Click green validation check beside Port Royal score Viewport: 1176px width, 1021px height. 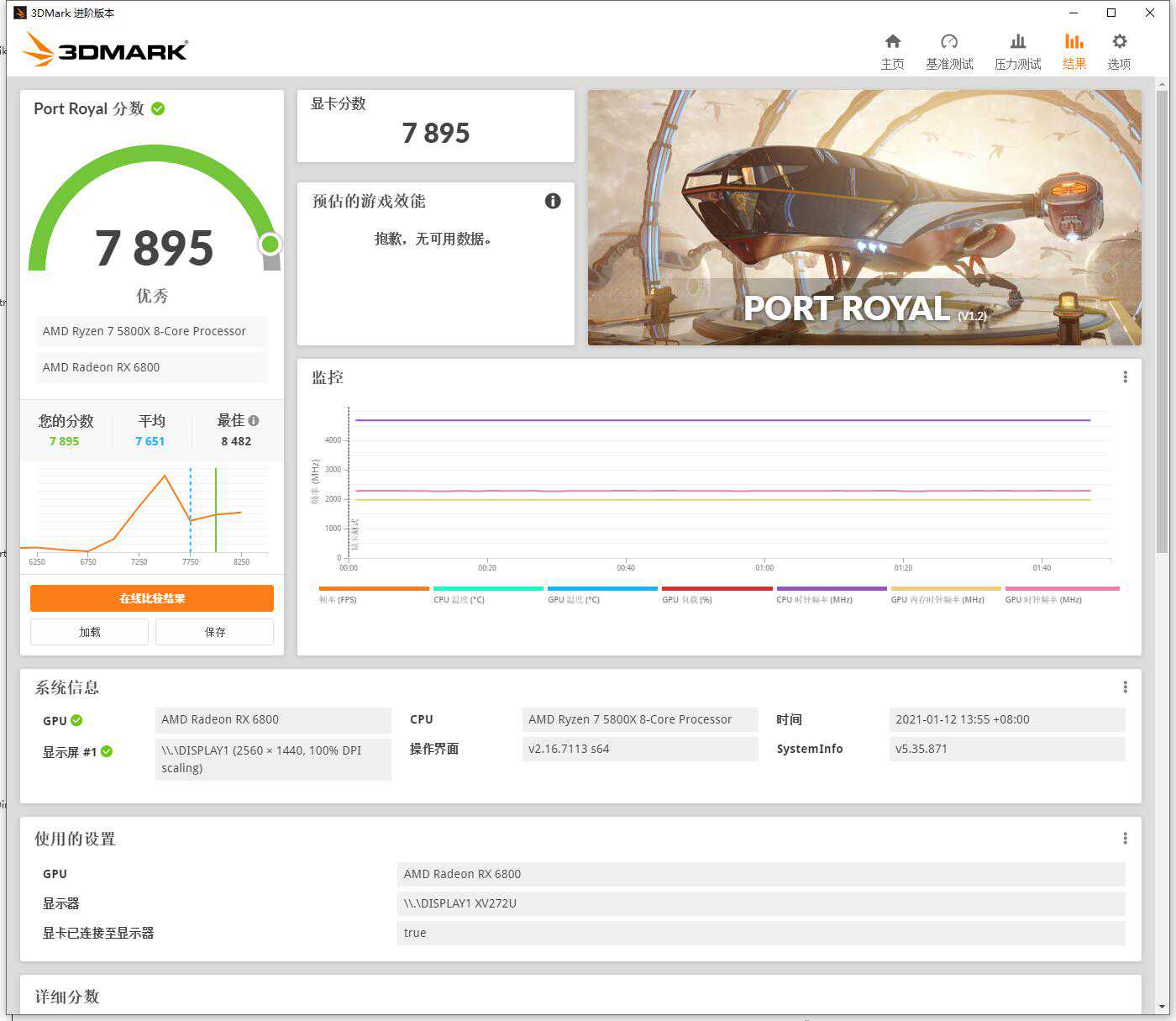[x=158, y=108]
